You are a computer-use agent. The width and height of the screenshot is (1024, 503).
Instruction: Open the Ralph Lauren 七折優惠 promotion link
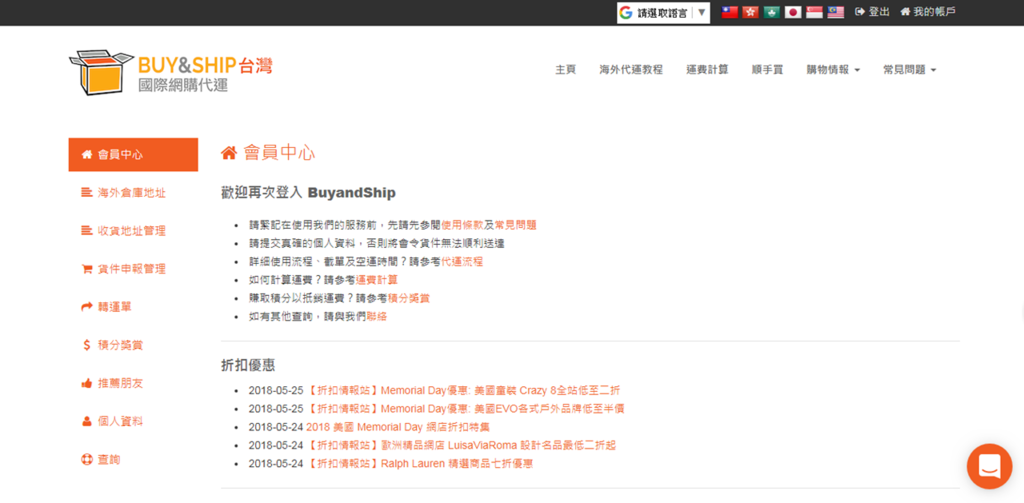(x=420, y=464)
